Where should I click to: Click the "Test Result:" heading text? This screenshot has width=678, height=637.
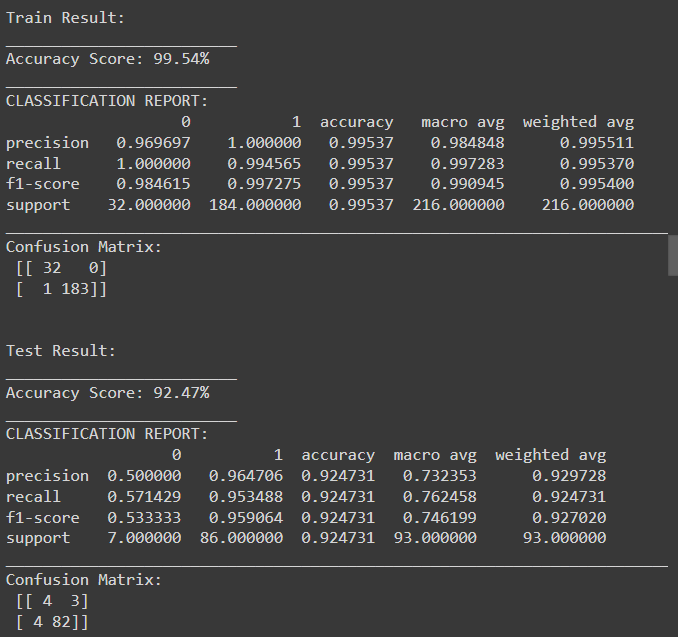click(61, 351)
